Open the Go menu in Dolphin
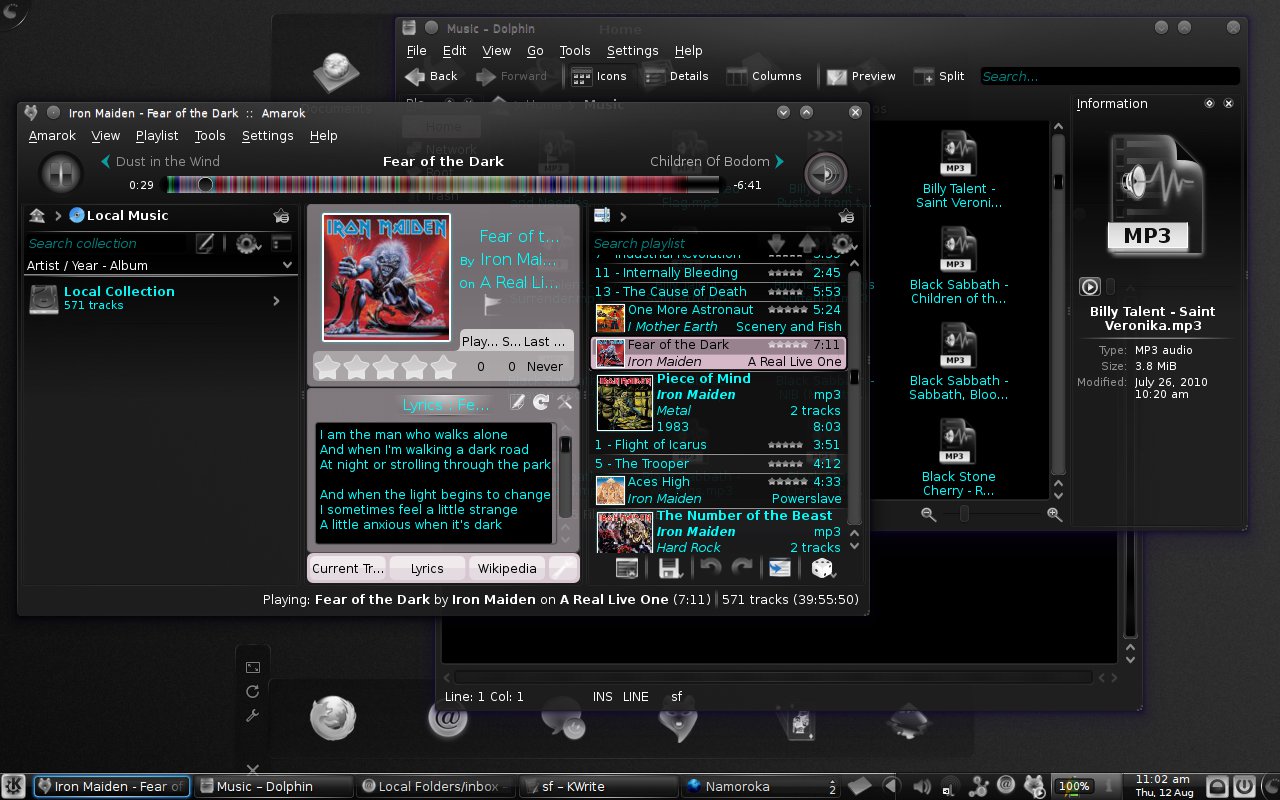This screenshot has width=1280, height=800. click(x=535, y=50)
